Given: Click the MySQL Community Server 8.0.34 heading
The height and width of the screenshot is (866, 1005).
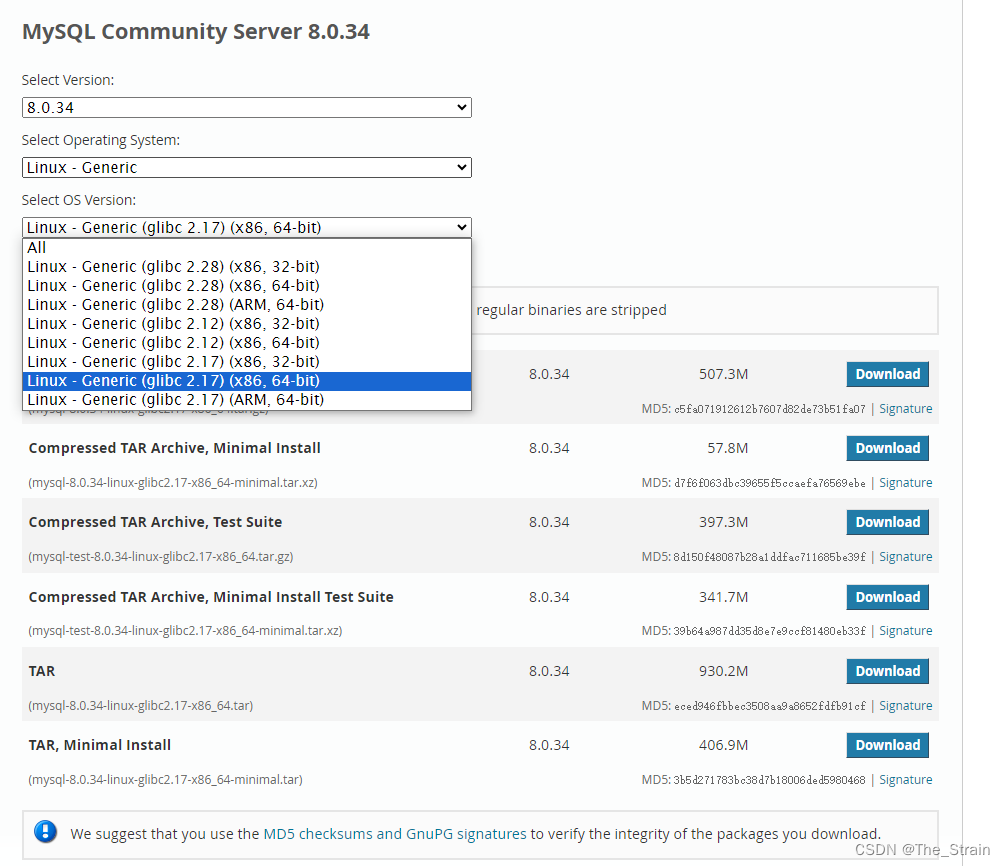Looking at the screenshot, I should click(x=195, y=31).
